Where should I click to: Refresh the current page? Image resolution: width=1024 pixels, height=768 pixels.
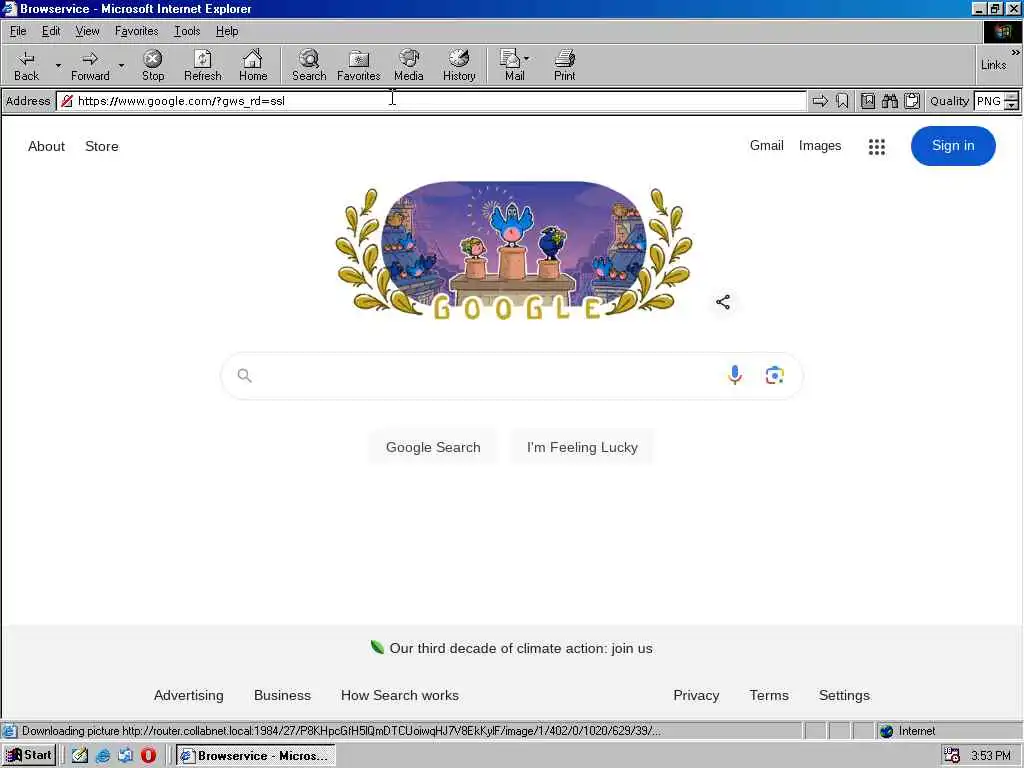[202, 65]
